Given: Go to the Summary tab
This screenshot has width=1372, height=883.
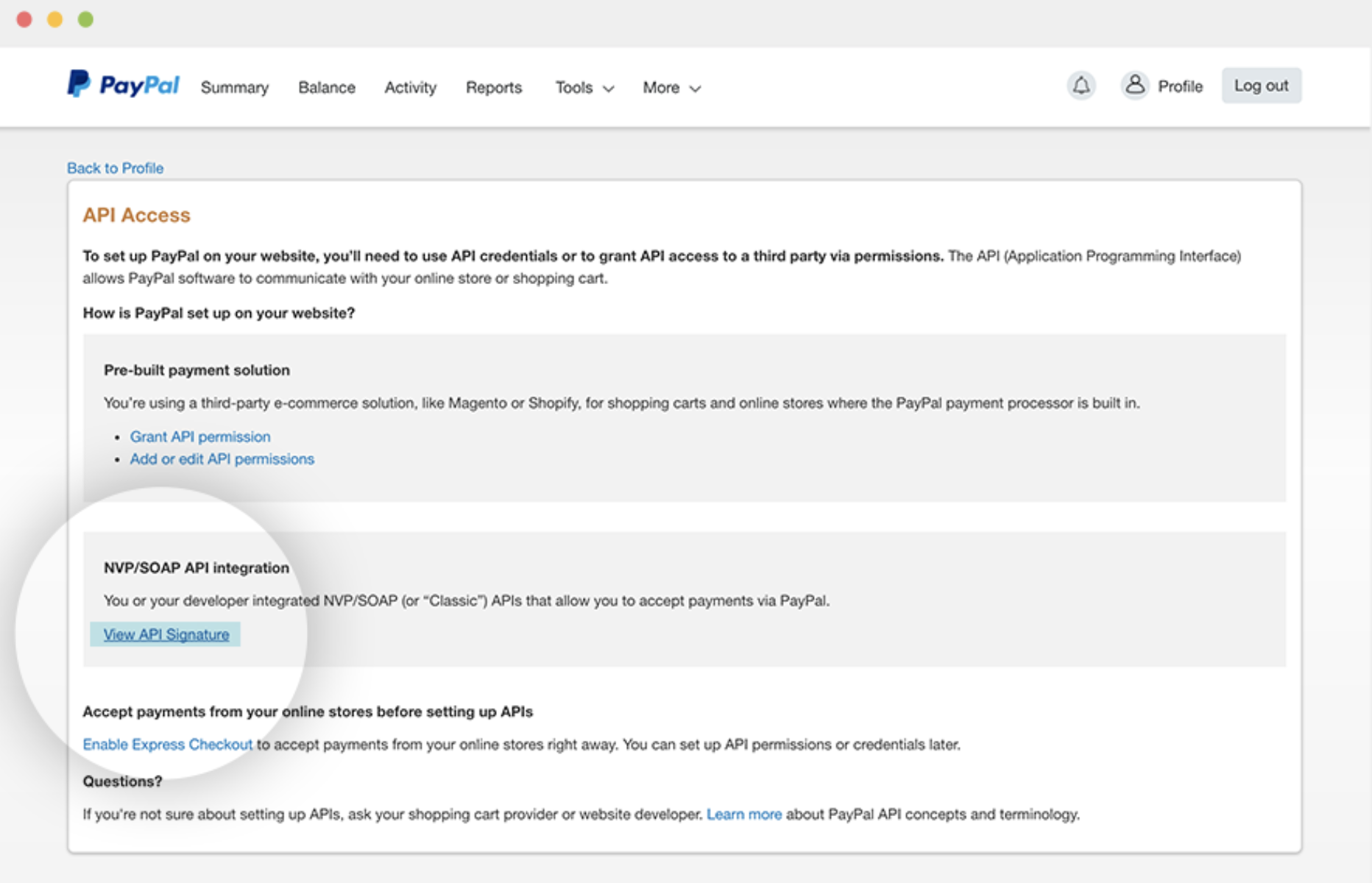Looking at the screenshot, I should click(235, 88).
